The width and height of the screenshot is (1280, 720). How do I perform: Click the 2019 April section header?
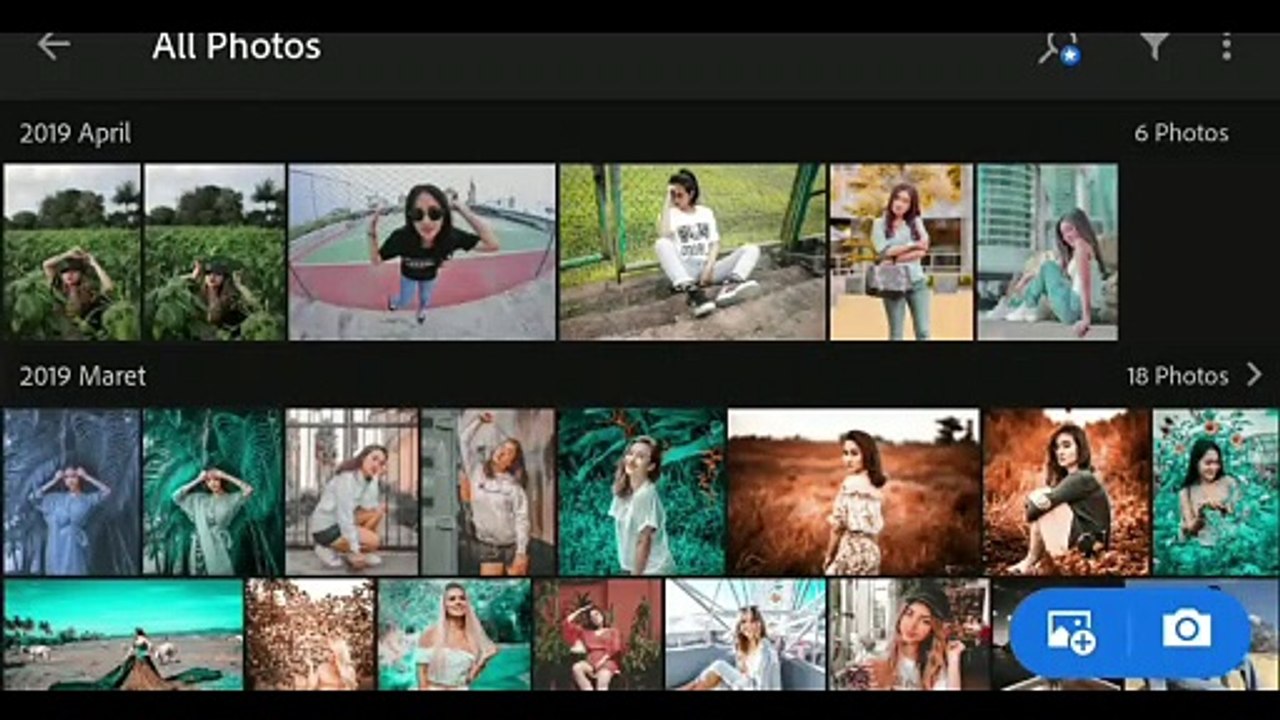point(75,133)
